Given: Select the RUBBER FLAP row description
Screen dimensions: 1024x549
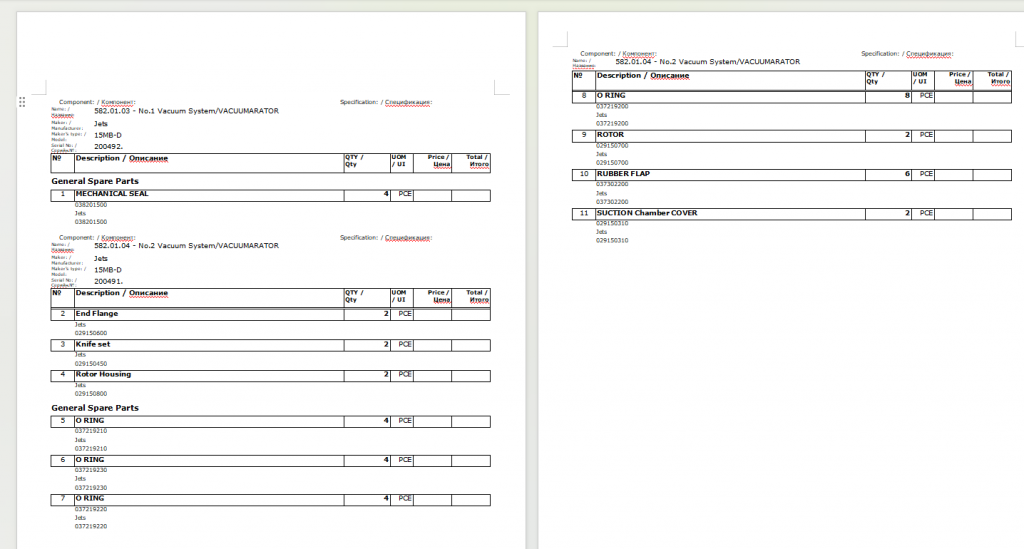Looking at the screenshot, I should pyautogui.click(x=623, y=174).
